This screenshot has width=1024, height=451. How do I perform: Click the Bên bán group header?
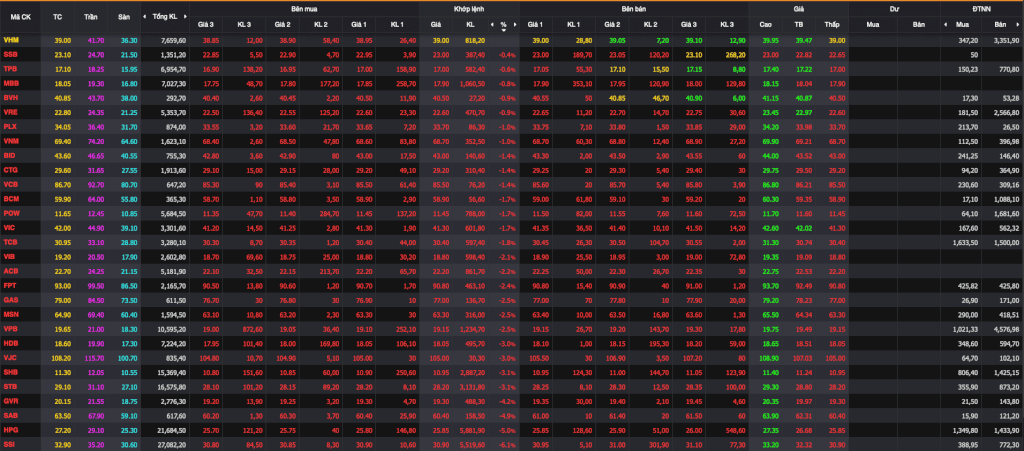point(635,8)
